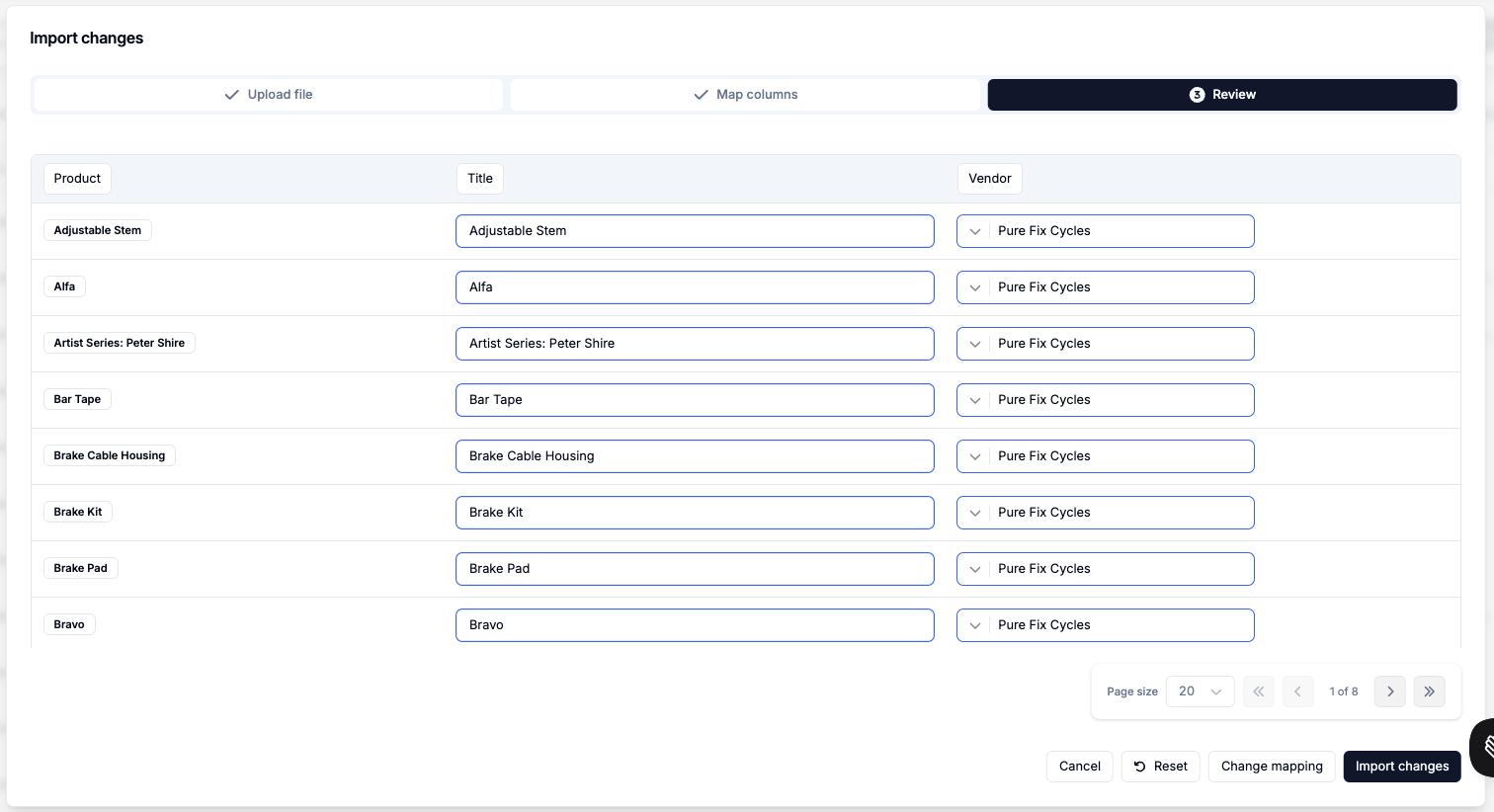This screenshot has width=1494, height=812.
Task: Cancel the import
Action: pos(1079,767)
